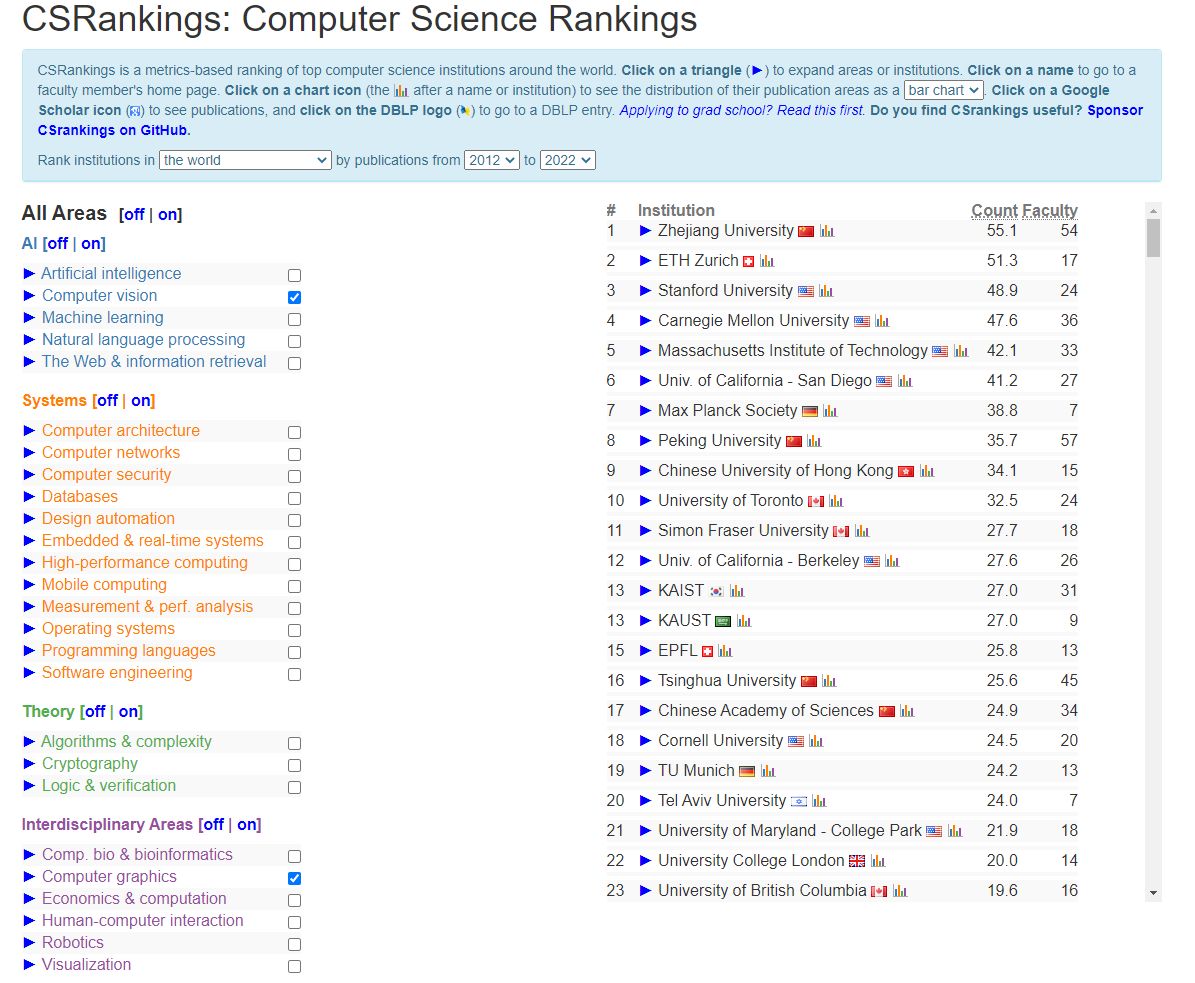Click the rankings list scrollbar thumb
1195x983 pixels.
click(x=1153, y=239)
